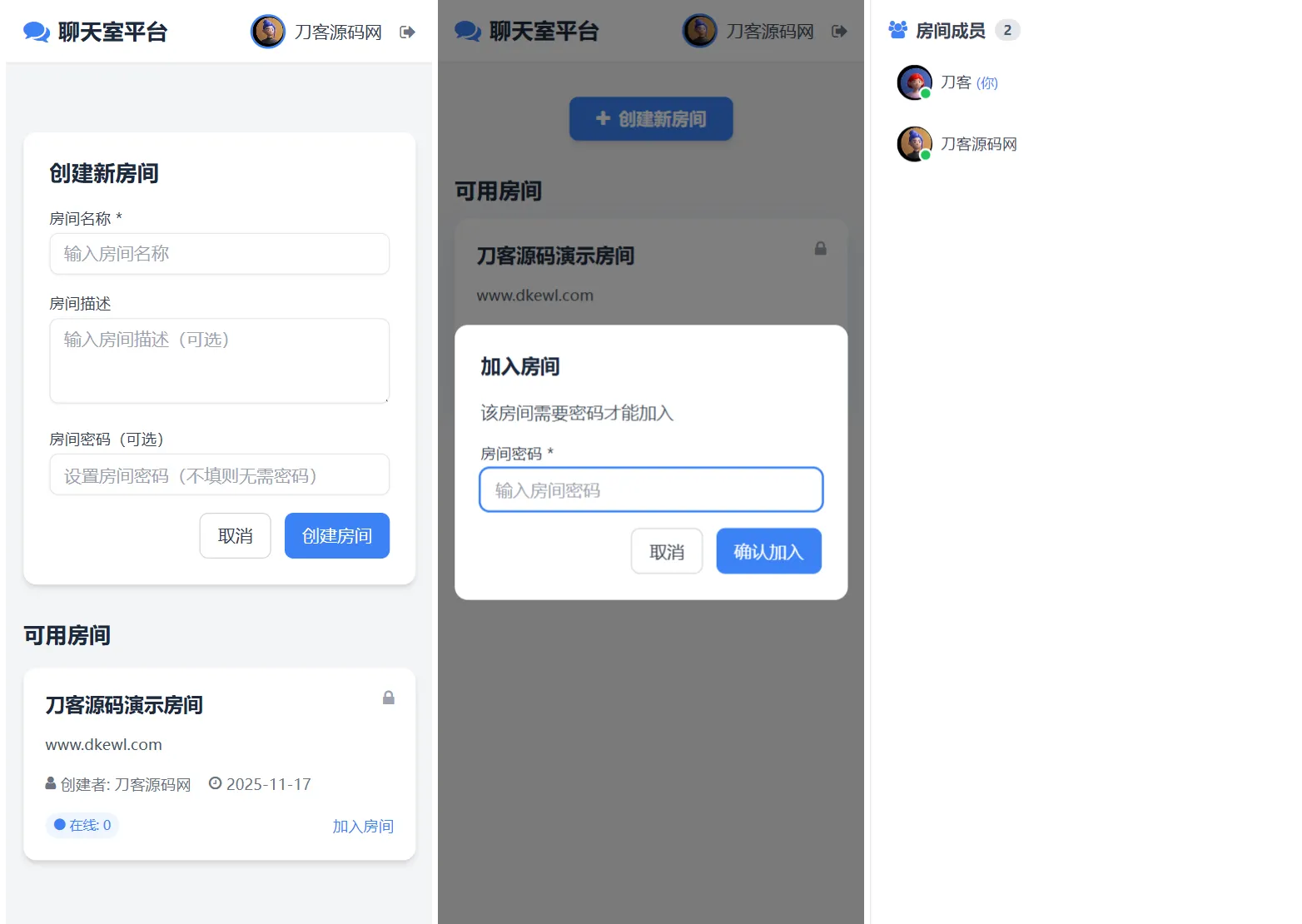Click the 在线: 0 online status badge
The height and width of the screenshot is (924, 1302).
(x=82, y=825)
